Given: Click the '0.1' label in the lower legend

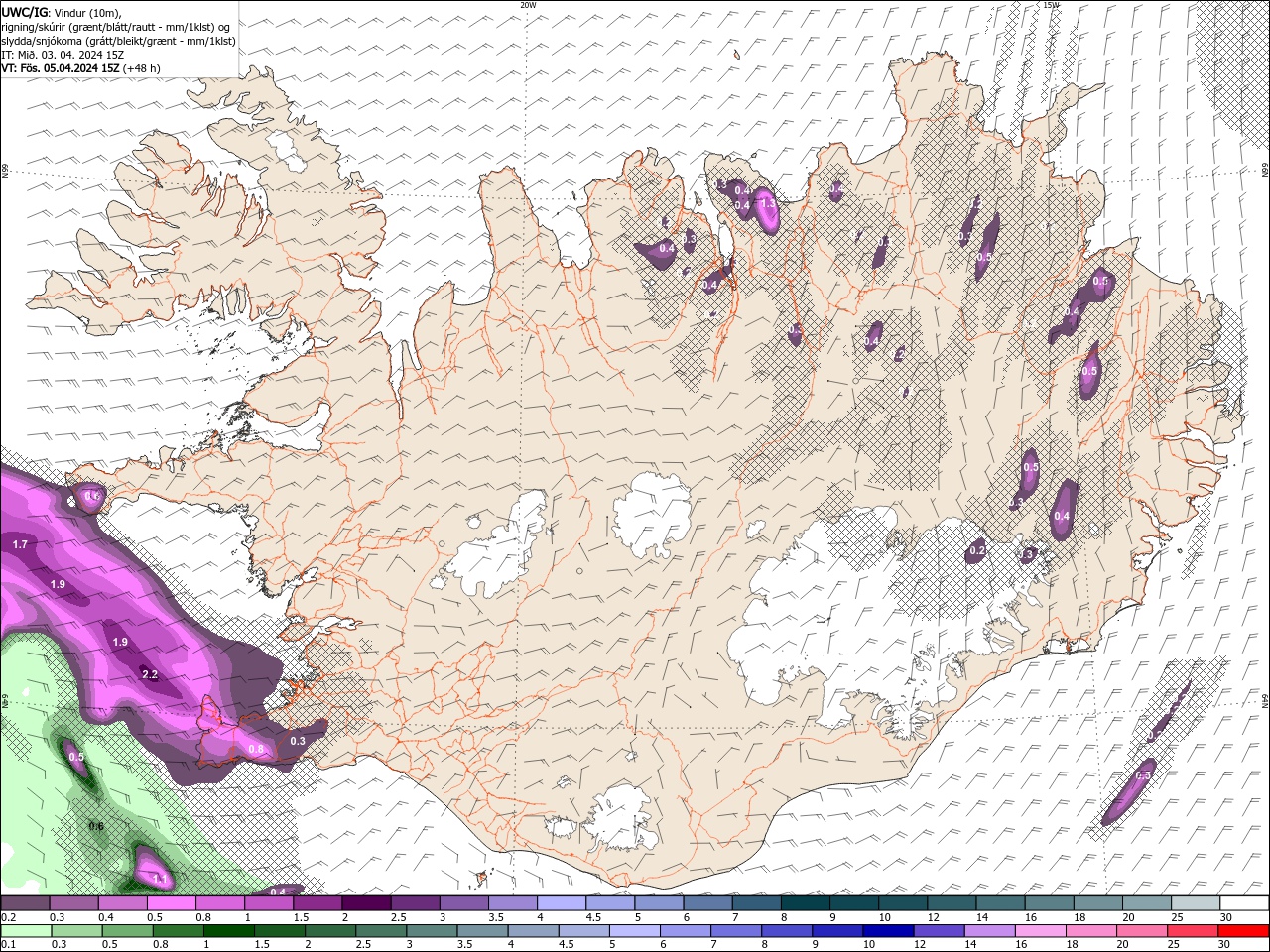Looking at the screenshot, I should (8, 945).
